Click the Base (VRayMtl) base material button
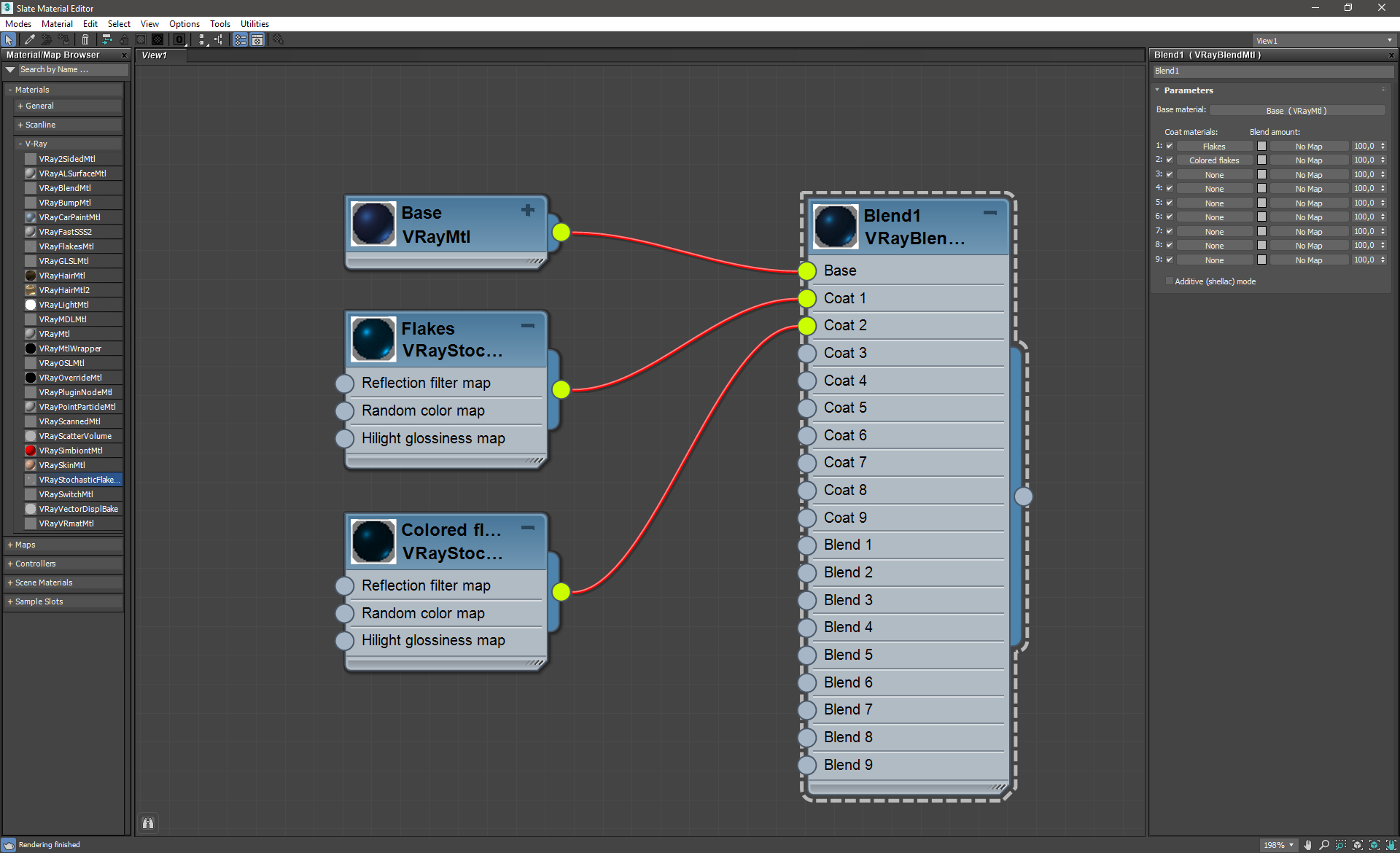 pyautogui.click(x=1296, y=111)
